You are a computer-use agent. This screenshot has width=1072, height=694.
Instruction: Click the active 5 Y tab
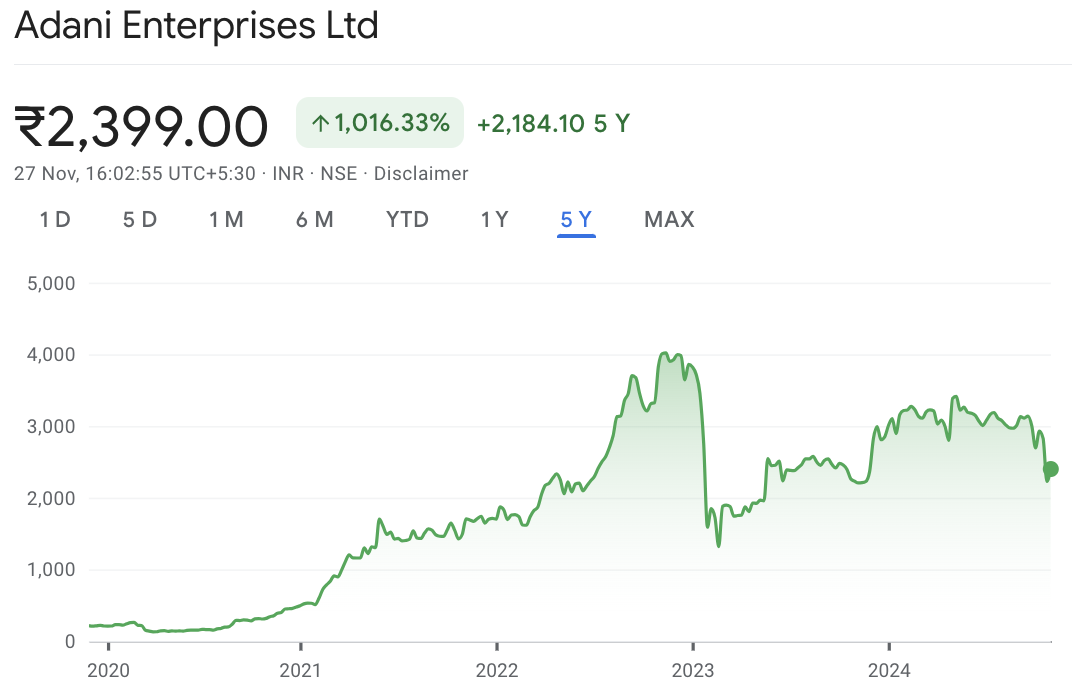coord(576,220)
